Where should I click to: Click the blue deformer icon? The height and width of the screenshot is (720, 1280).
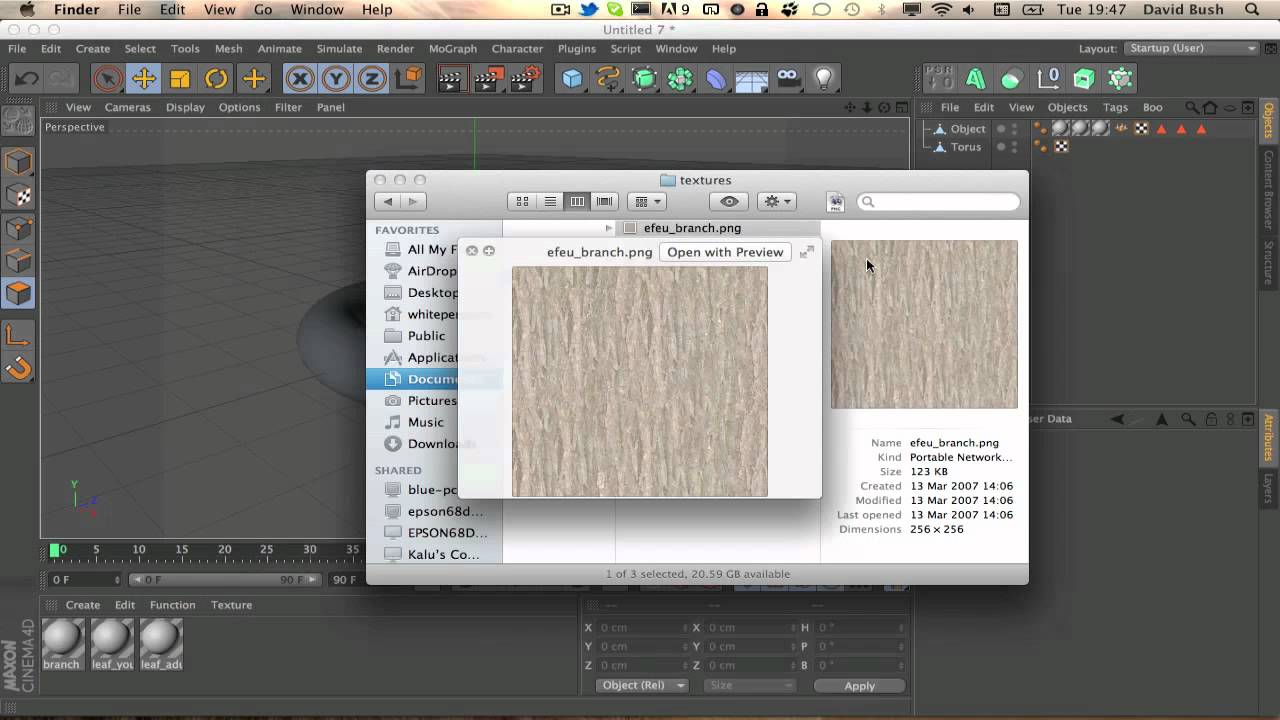[716, 79]
